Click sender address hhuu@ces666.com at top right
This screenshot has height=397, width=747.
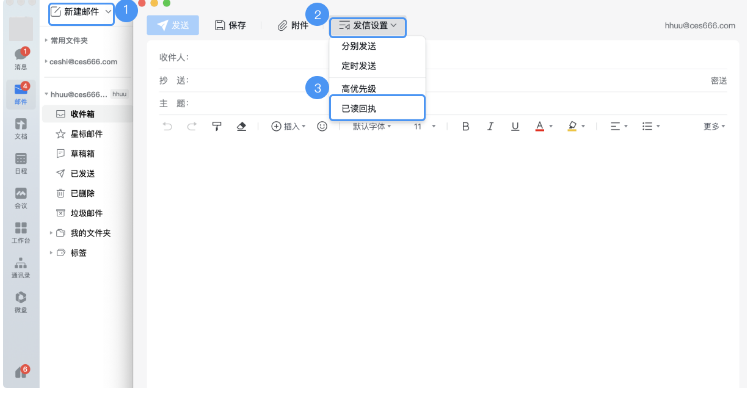tap(700, 26)
